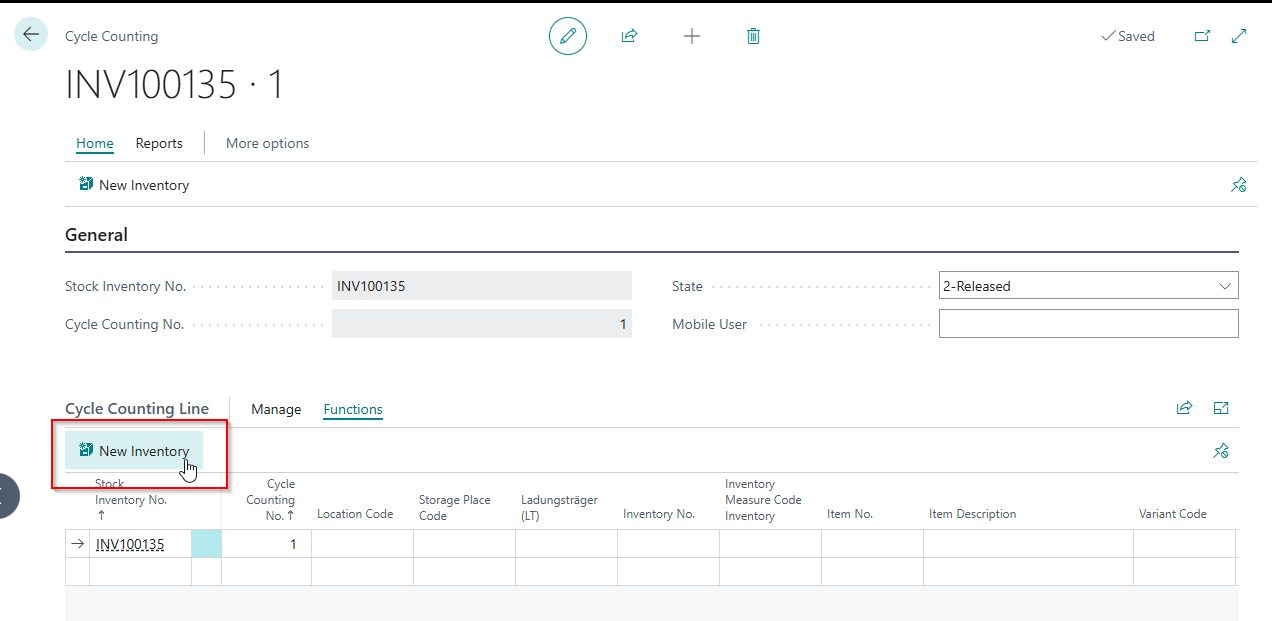Show More options
This screenshot has height=621, width=1272.
tap(267, 143)
